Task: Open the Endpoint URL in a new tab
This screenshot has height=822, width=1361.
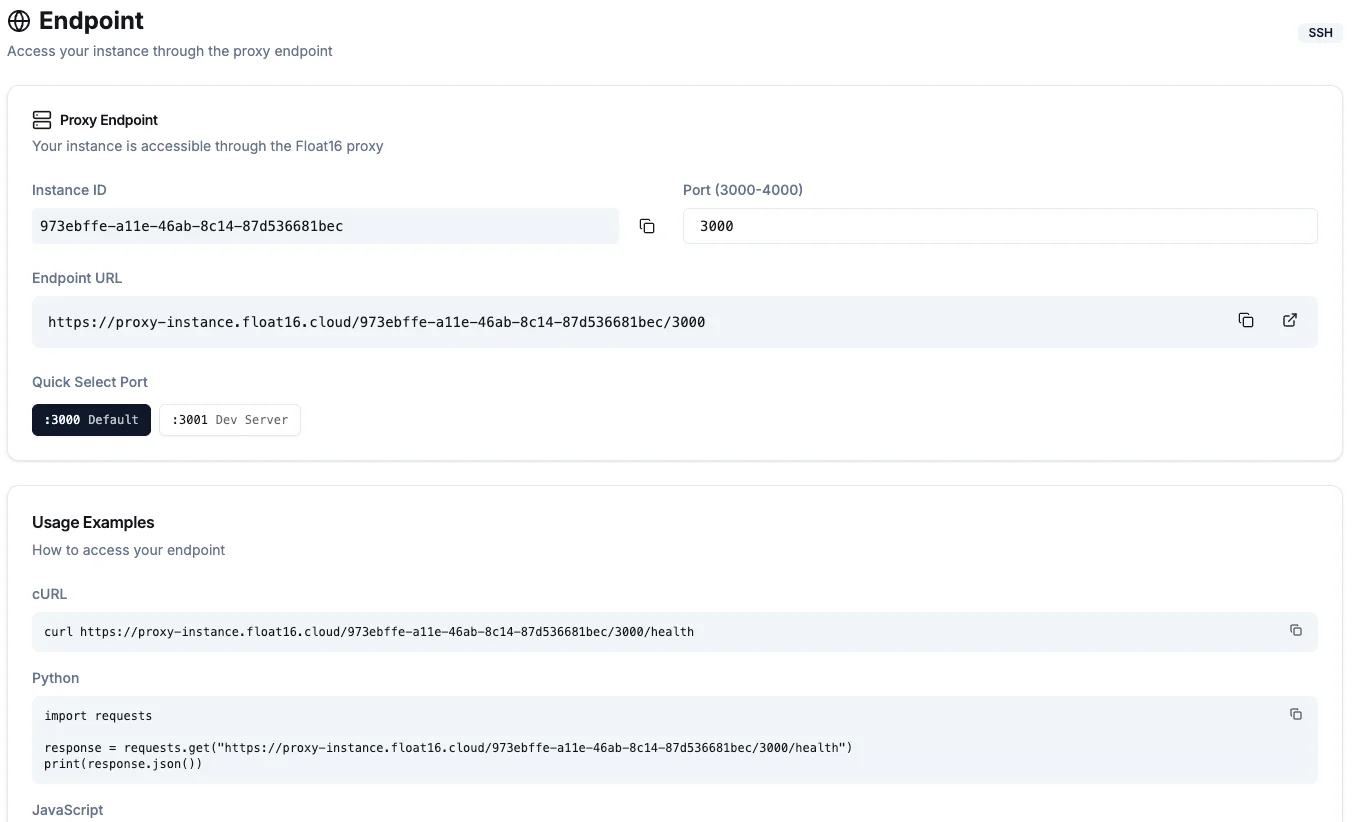Action: tap(1290, 321)
